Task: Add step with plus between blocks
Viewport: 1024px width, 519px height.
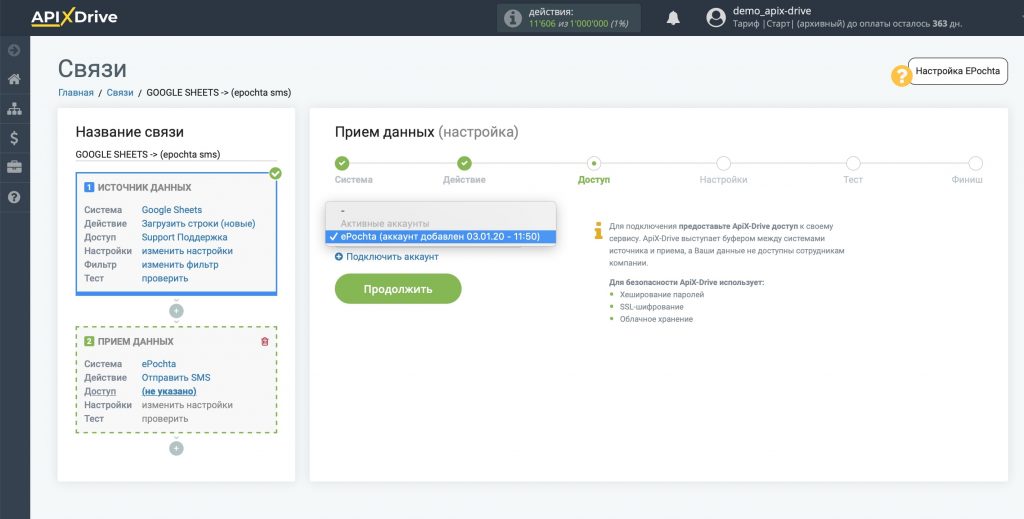Action: 176,311
